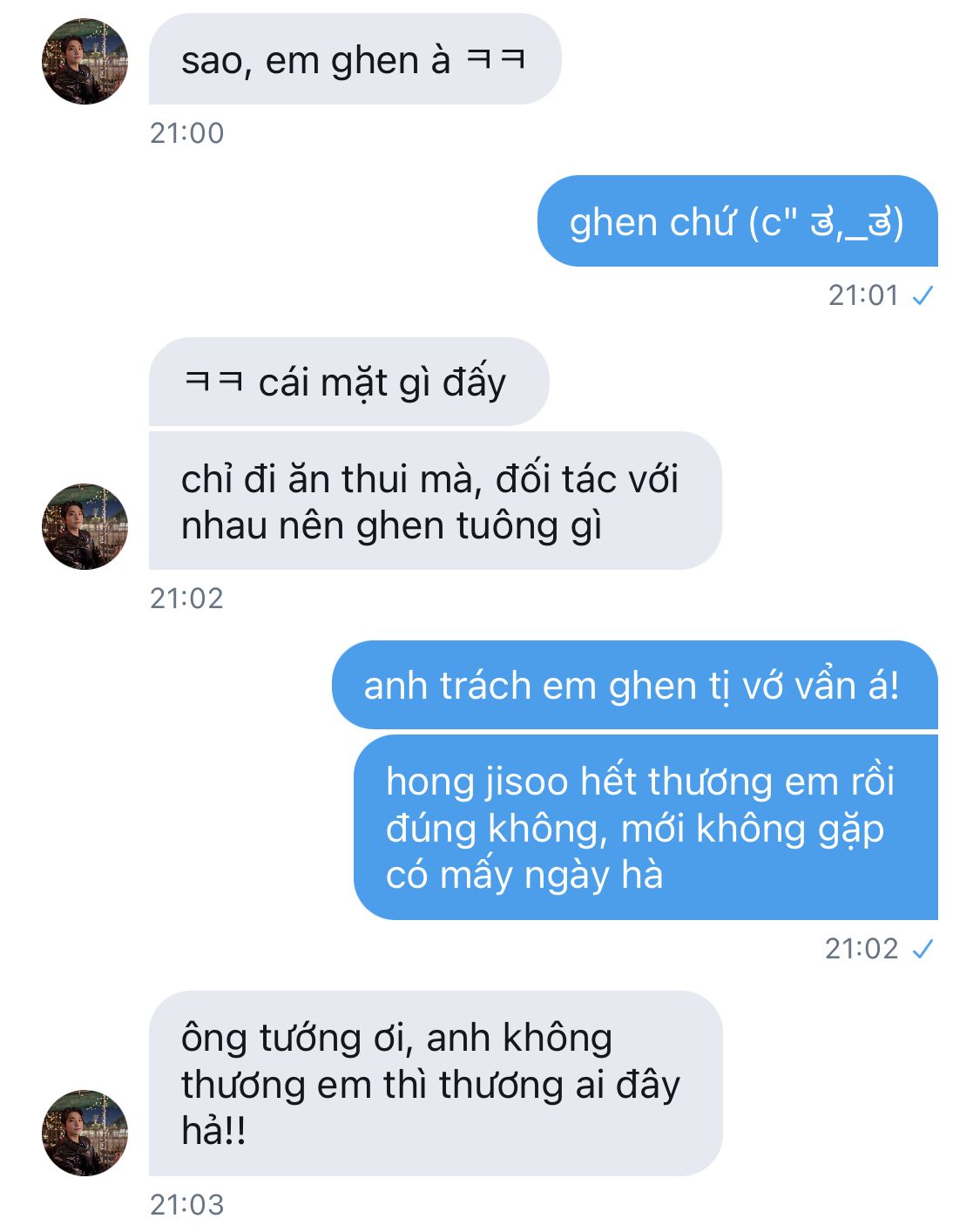
Task: Tap the 'ㅋㅋ' text in first message
Action: coord(496,59)
